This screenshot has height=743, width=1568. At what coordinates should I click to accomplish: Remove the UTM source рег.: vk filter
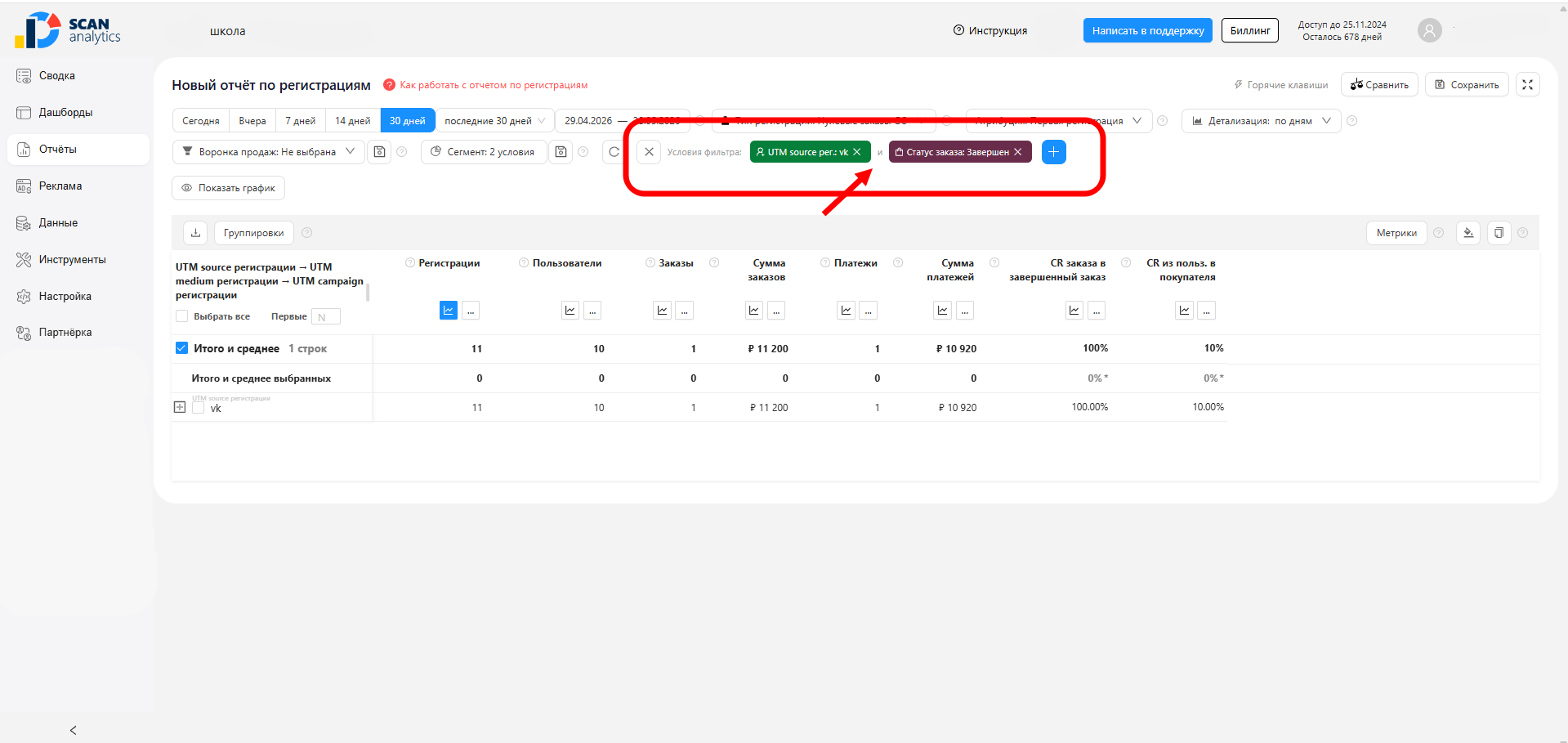pos(856,152)
